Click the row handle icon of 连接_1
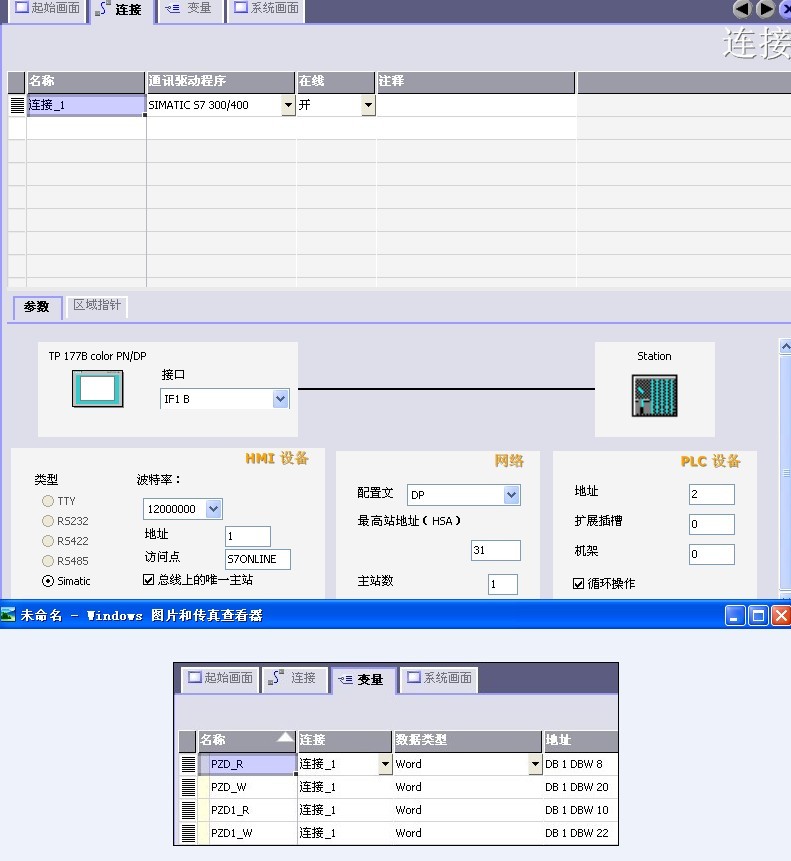Viewport: 791px width, 861px height. click(x=18, y=105)
